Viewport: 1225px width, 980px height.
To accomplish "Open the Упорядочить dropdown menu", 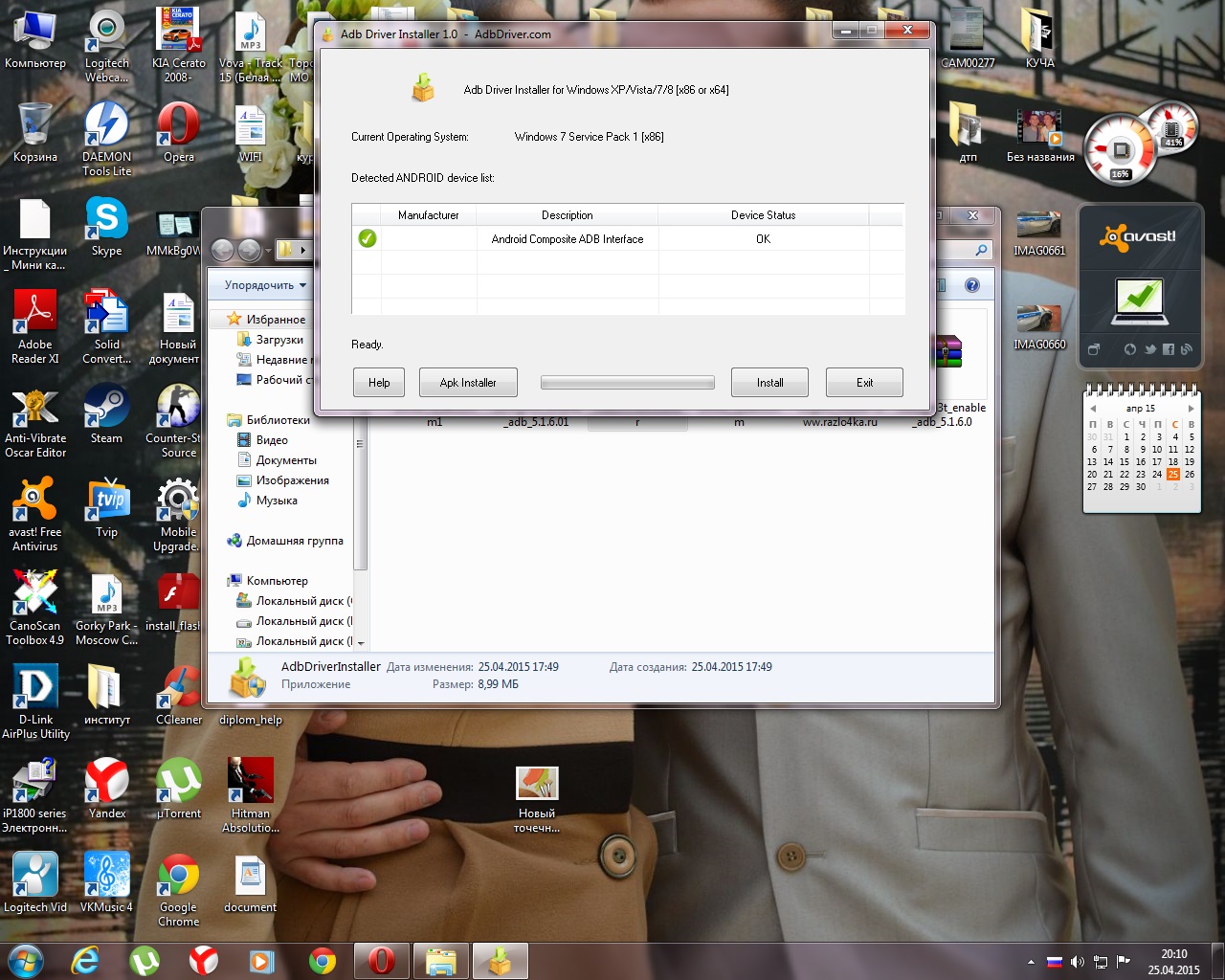I will [265, 285].
